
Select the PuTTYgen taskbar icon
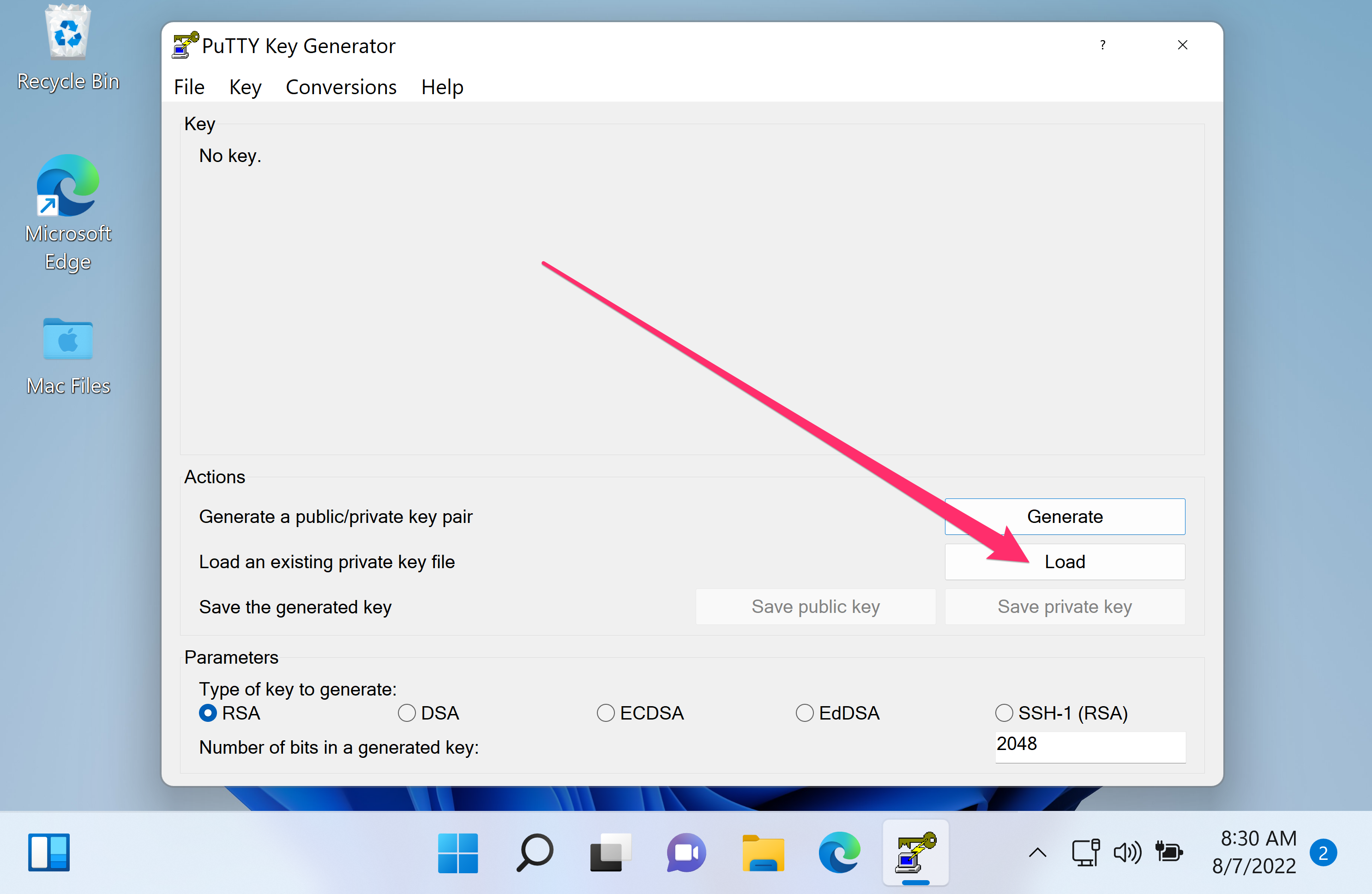coord(915,852)
